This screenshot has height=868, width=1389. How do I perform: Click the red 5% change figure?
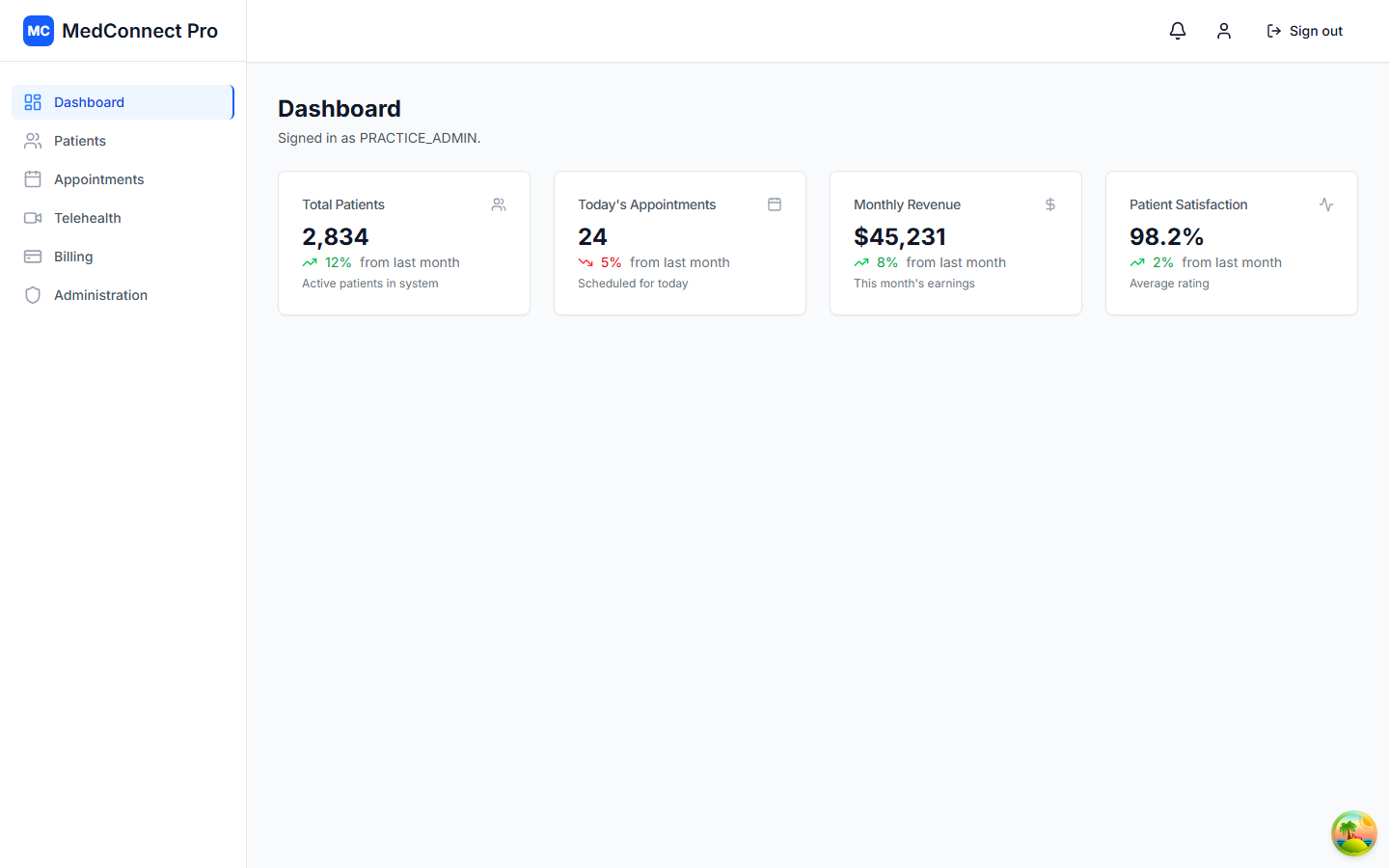click(x=612, y=262)
